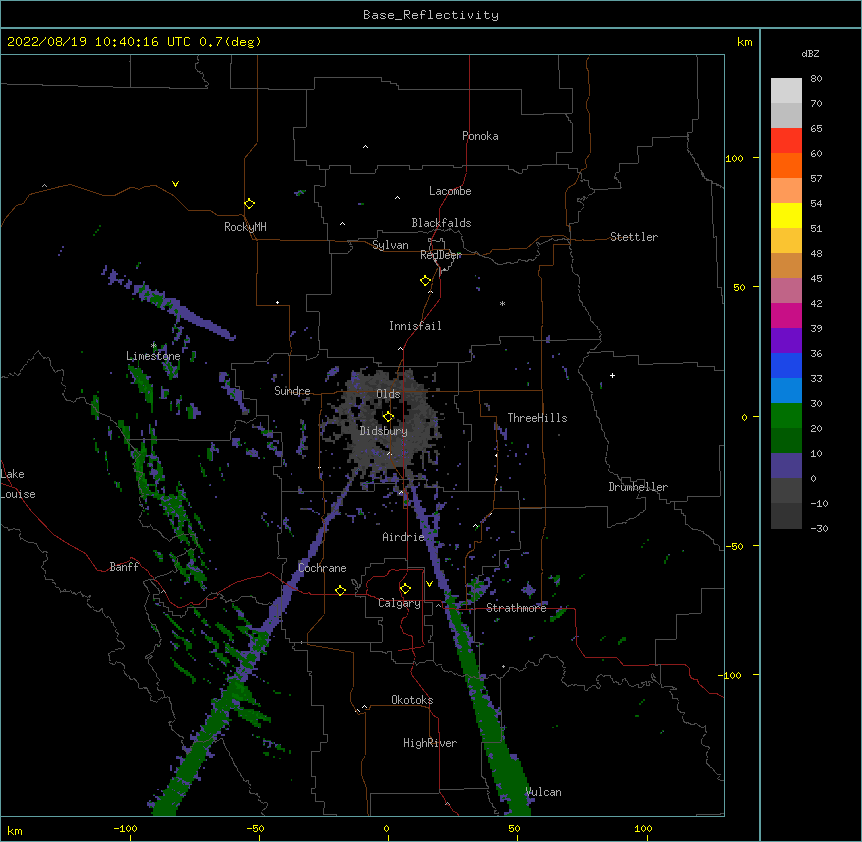Click the Ponoka town label
This screenshot has width=862, height=842.
pos(480,136)
